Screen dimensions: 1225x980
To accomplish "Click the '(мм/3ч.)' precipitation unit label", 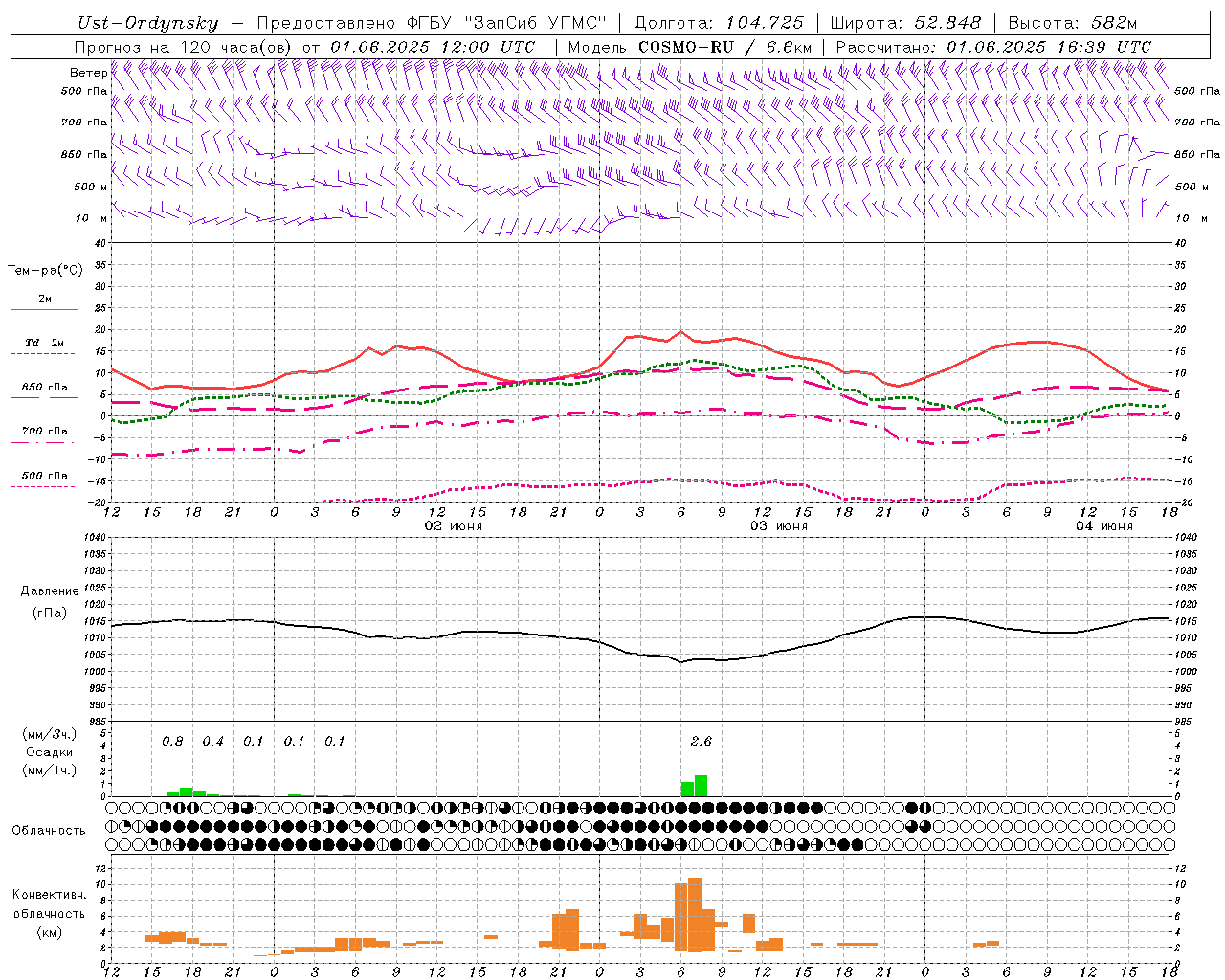I will coord(50,734).
